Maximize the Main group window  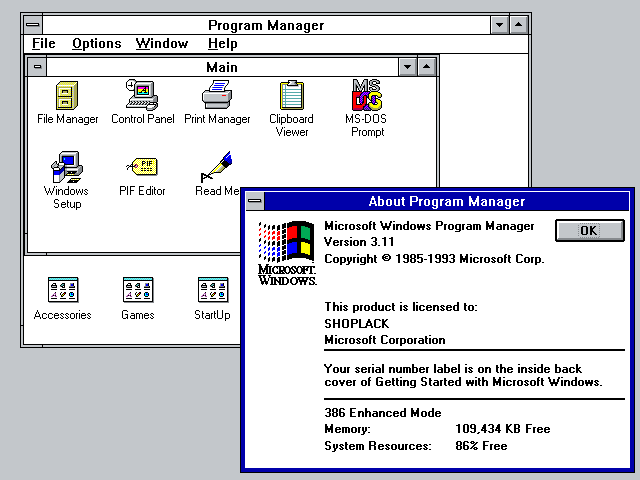(427, 67)
